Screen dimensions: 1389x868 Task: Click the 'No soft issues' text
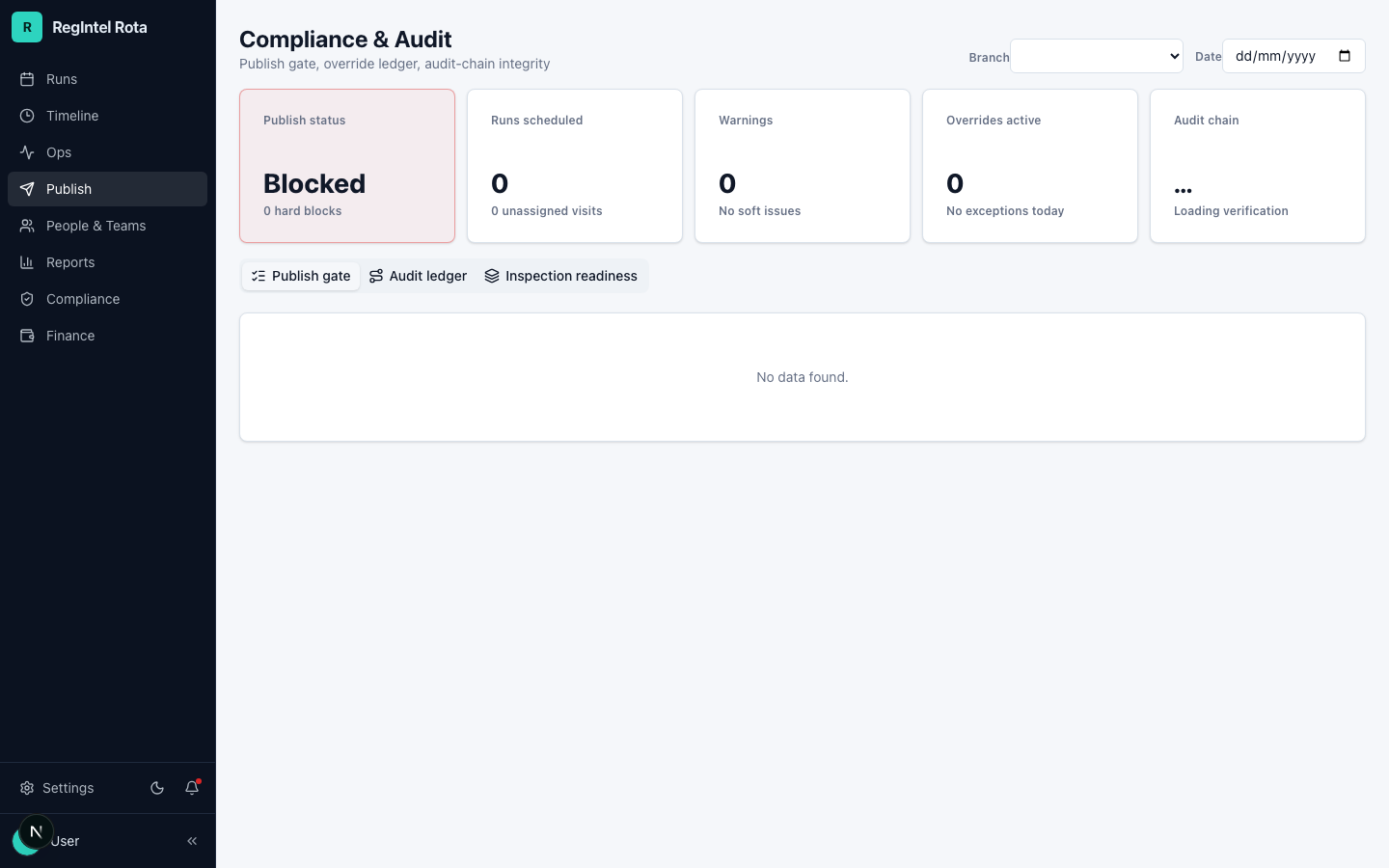pos(759,211)
